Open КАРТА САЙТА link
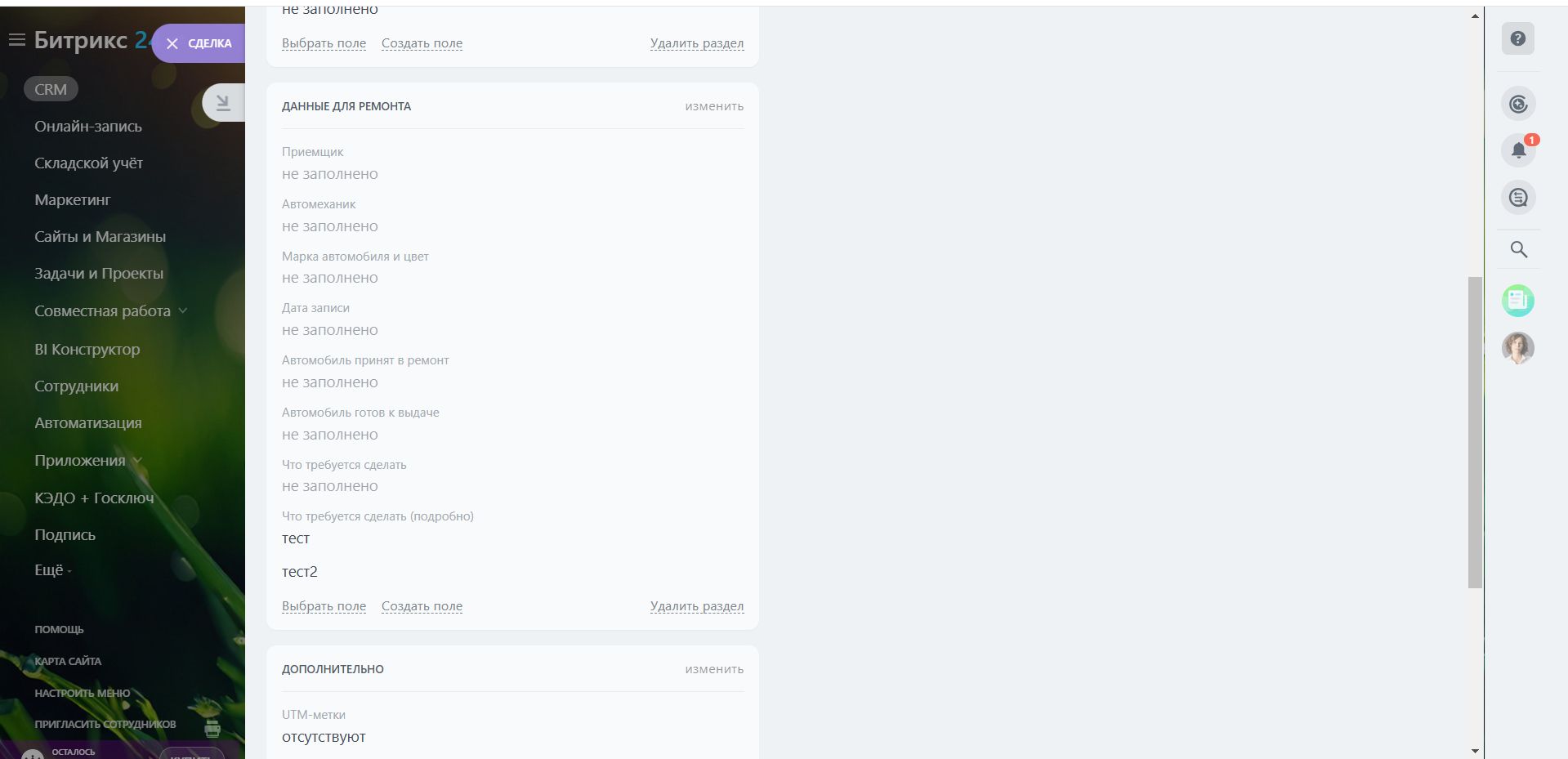 coord(68,662)
